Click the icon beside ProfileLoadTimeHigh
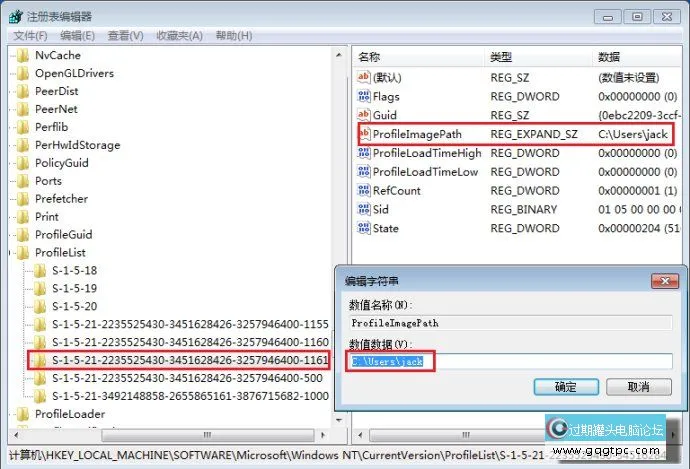690x469 pixels. (363, 153)
